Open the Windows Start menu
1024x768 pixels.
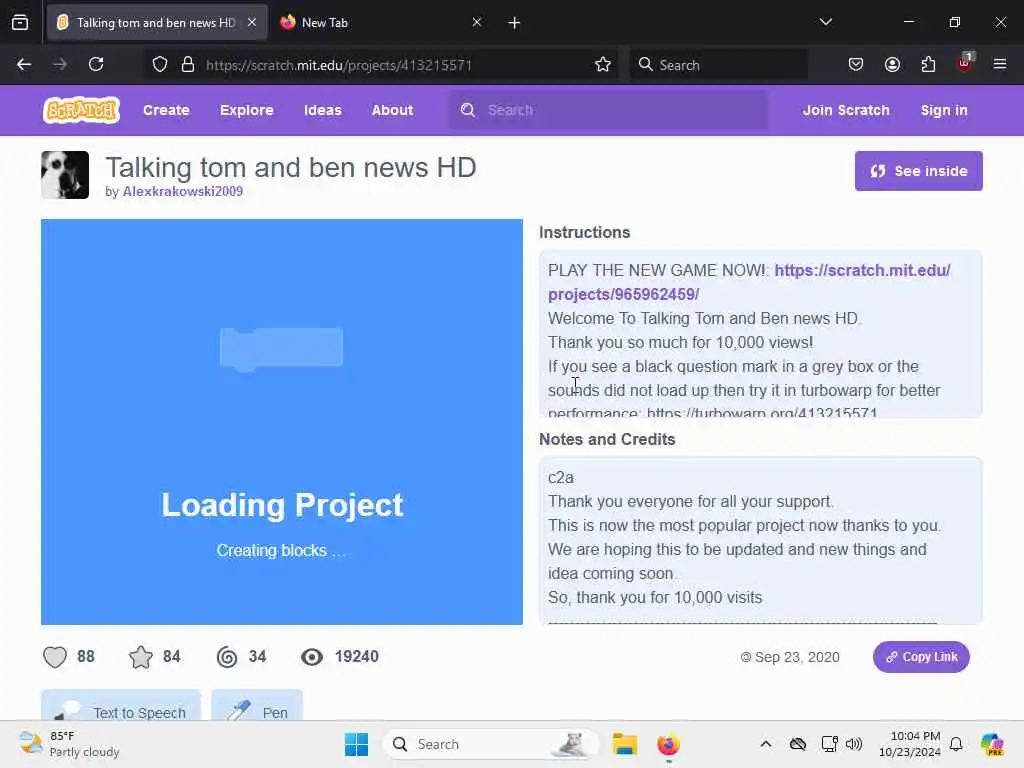coord(356,744)
